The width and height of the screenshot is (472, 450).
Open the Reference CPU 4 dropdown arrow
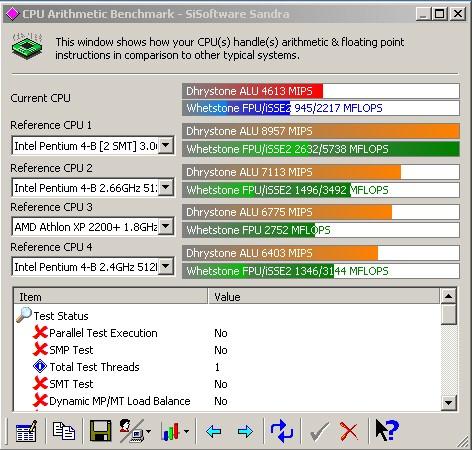[166, 267]
